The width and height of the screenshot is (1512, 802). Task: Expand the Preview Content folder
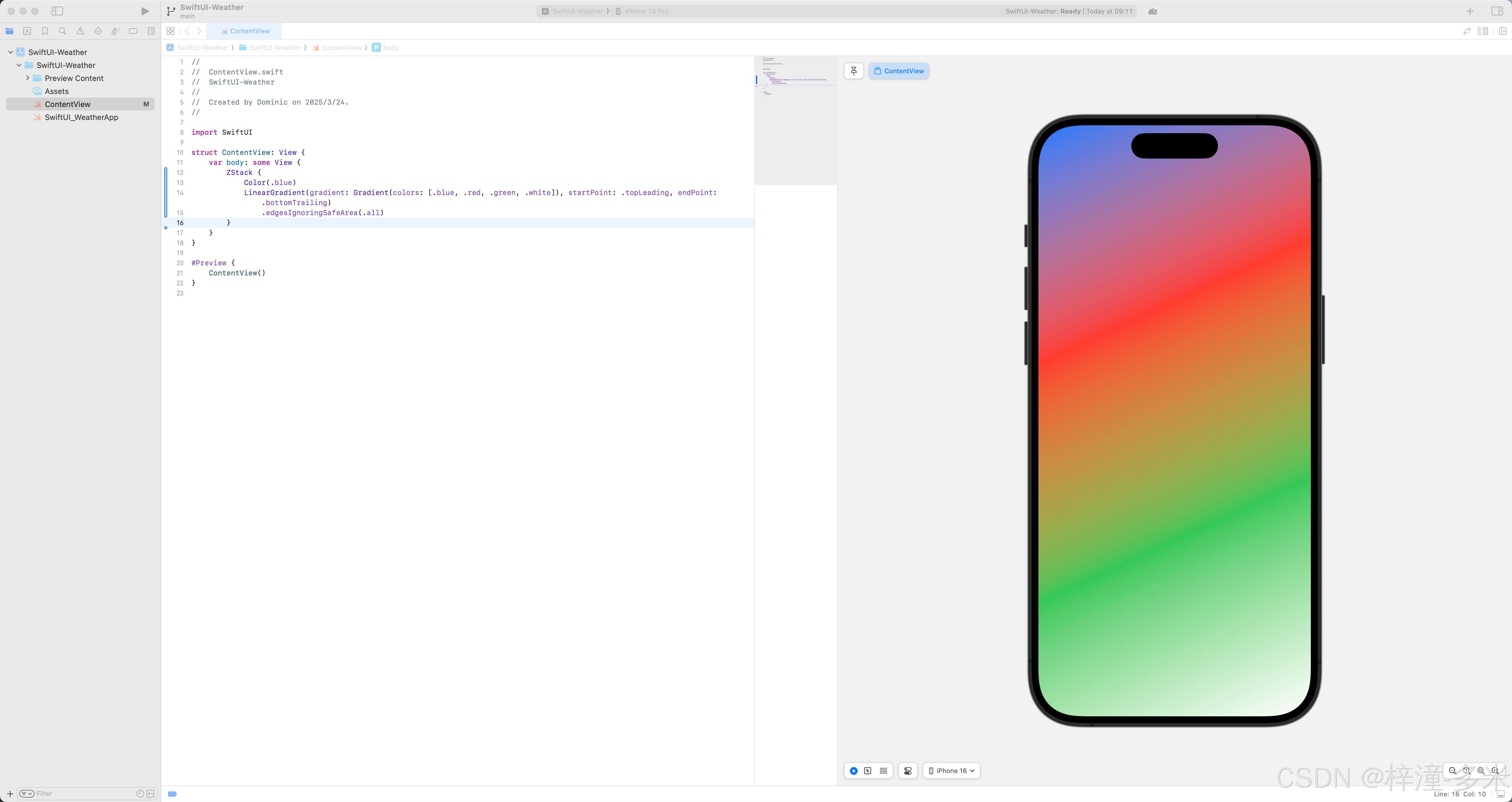(x=27, y=78)
